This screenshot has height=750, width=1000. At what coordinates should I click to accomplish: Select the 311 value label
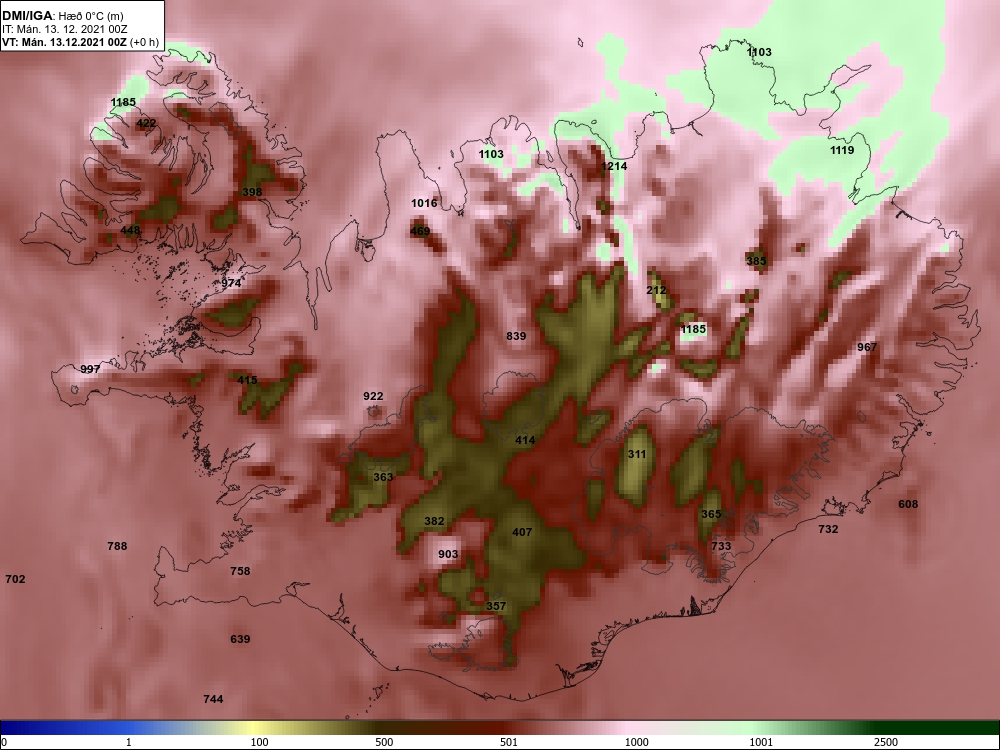tap(637, 454)
